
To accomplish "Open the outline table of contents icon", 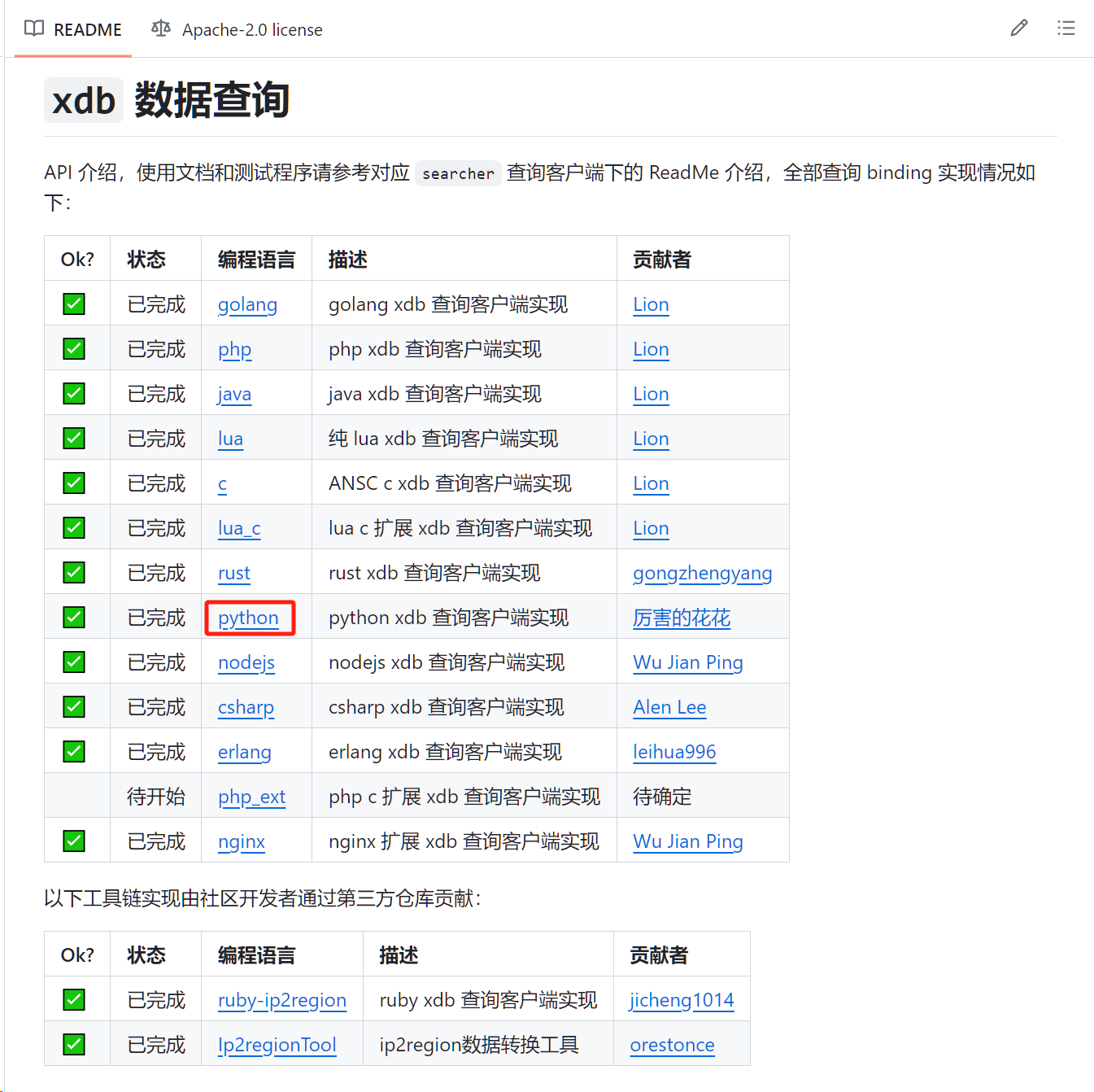I will tap(1066, 28).
